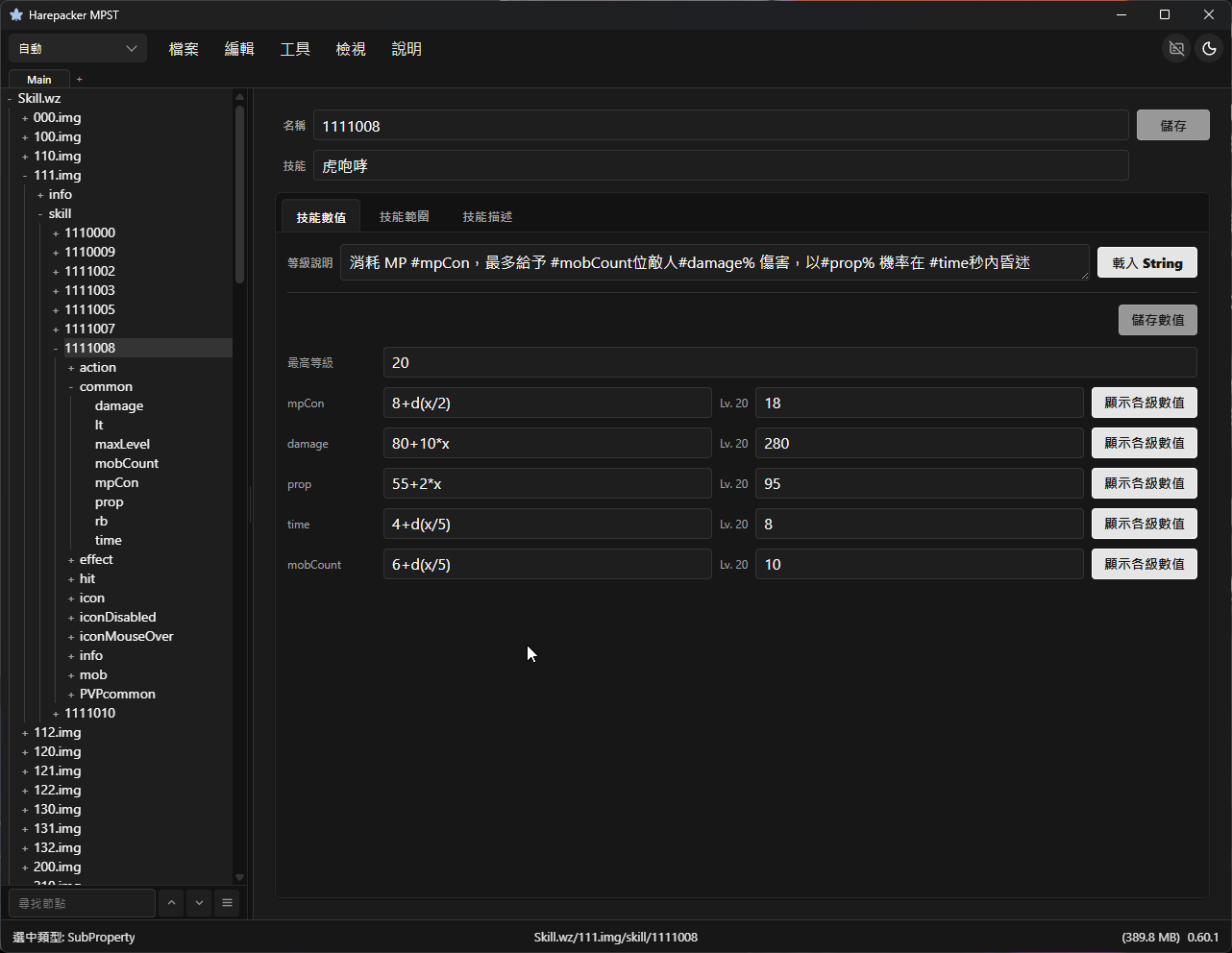1232x953 pixels.
Task: Go to the previous search result with the up arrow
Action: (x=170, y=903)
